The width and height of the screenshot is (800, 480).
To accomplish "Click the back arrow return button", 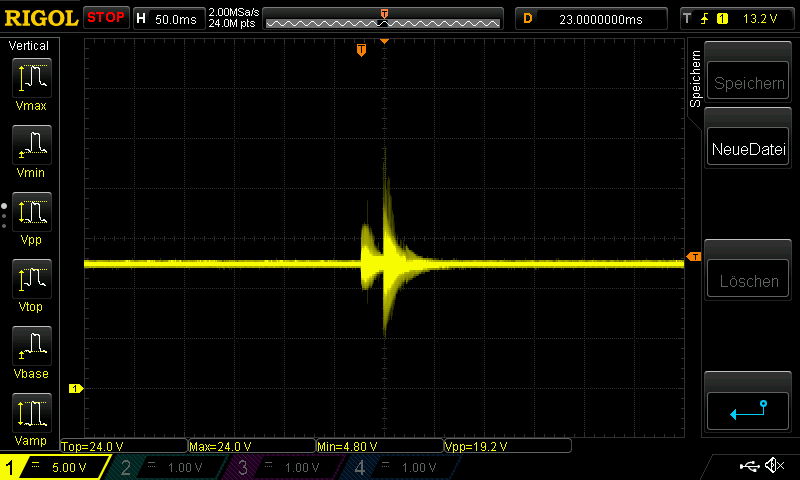I will pyautogui.click(x=749, y=409).
